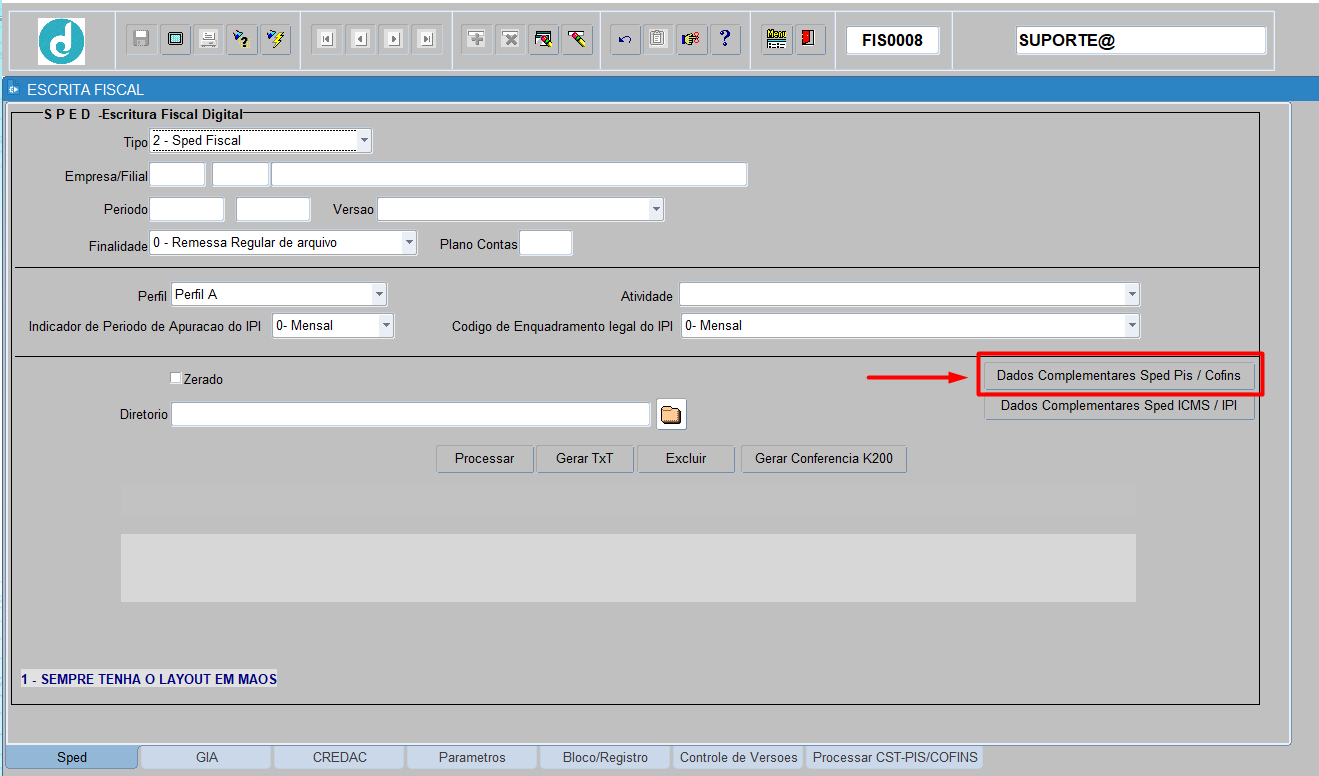The height and width of the screenshot is (776, 1319).
Task: Click the Diretorio path field
Action: [411, 414]
